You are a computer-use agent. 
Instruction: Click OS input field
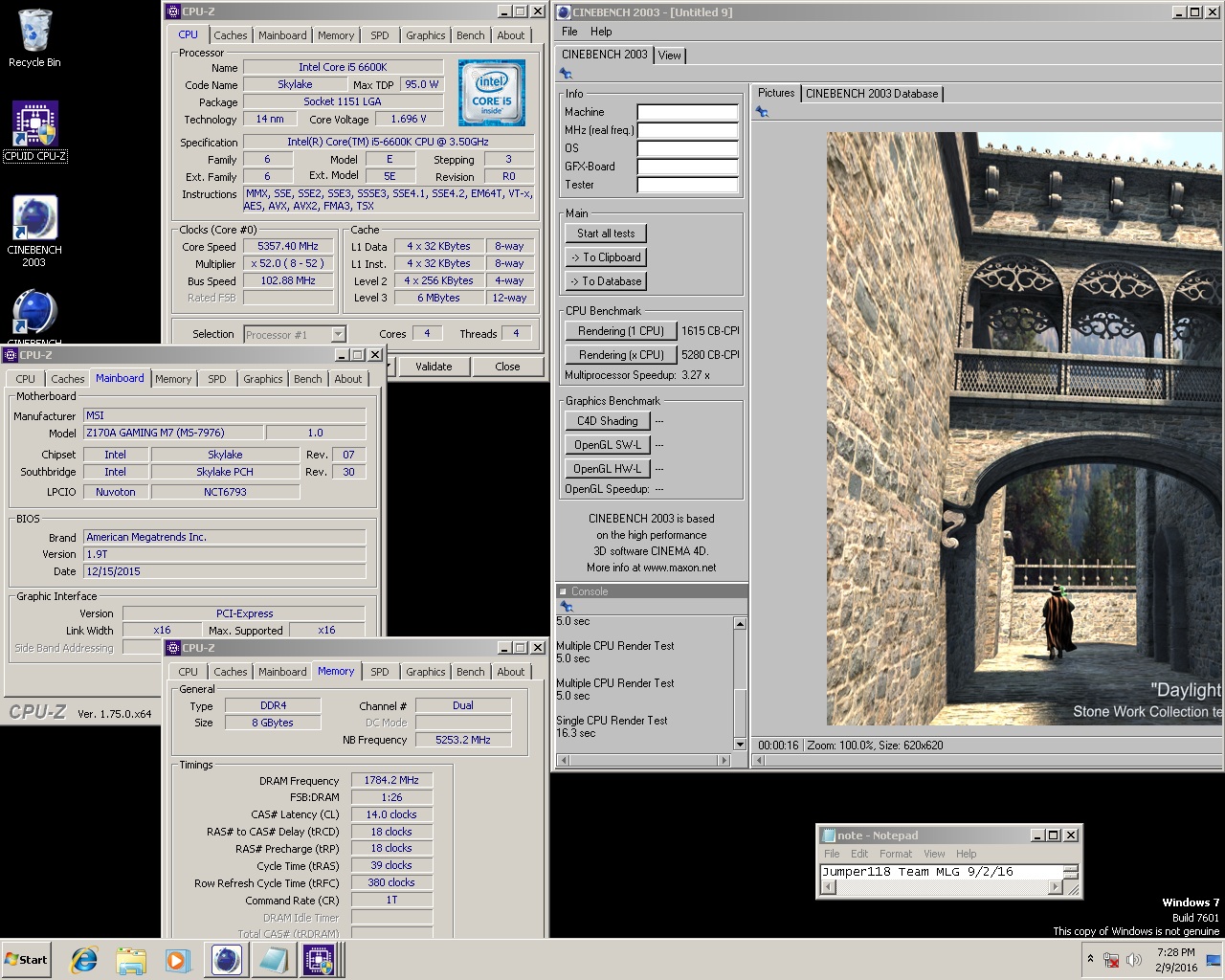(x=688, y=148)
